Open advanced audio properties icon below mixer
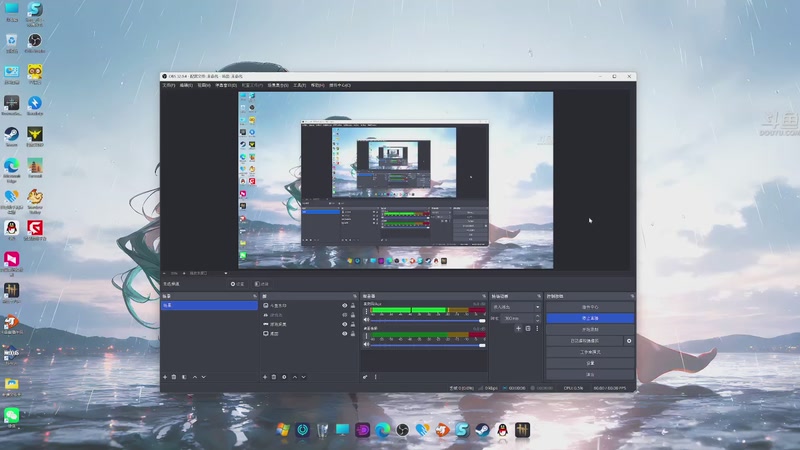 (365, 377)
